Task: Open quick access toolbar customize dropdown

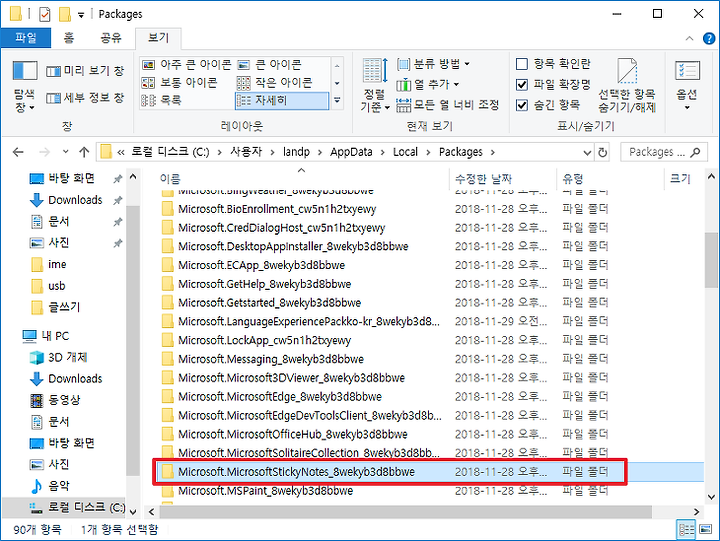Action: [x=81, y=15]
